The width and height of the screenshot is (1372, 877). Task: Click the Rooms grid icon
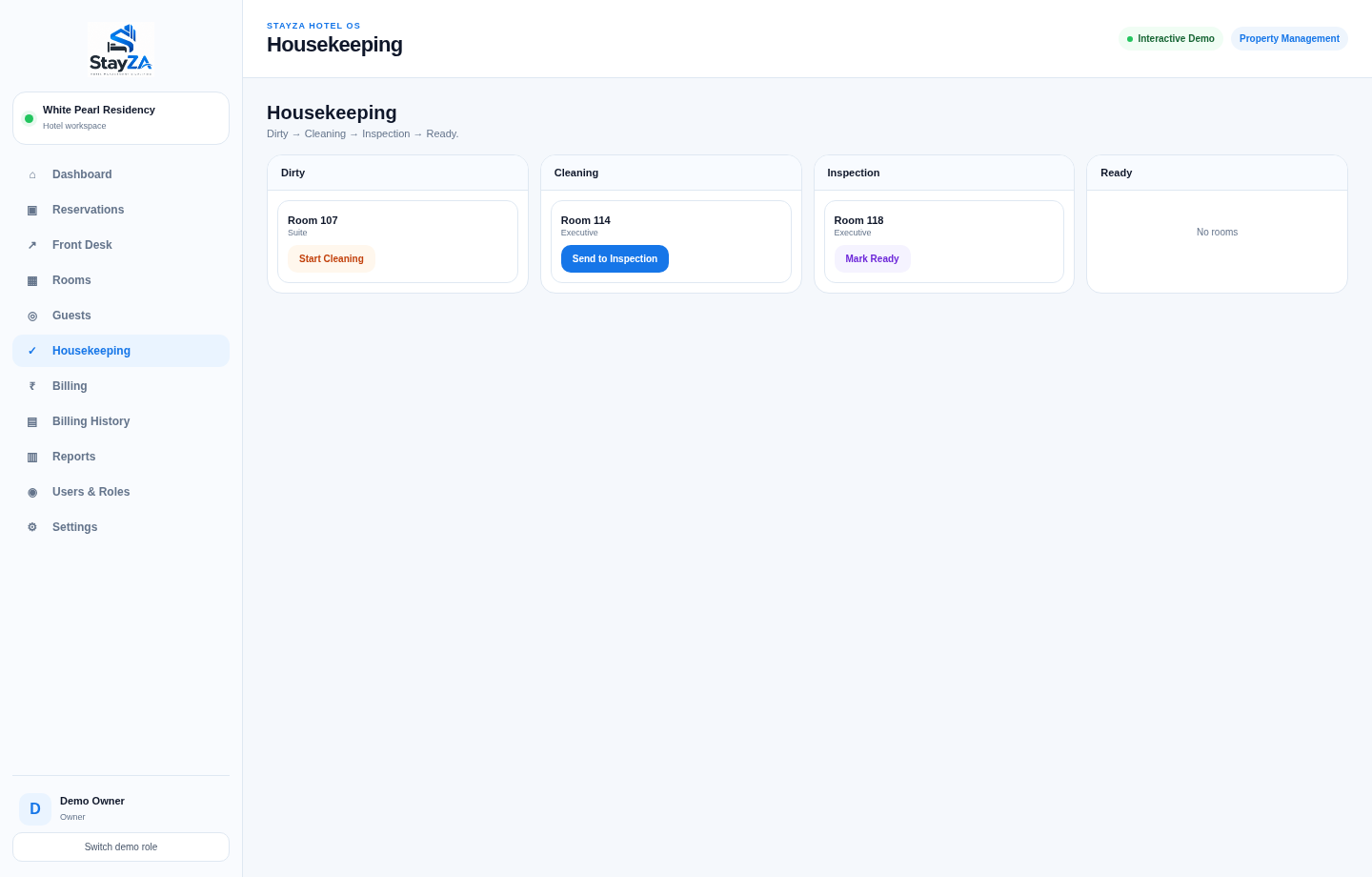tap(32, 280)
